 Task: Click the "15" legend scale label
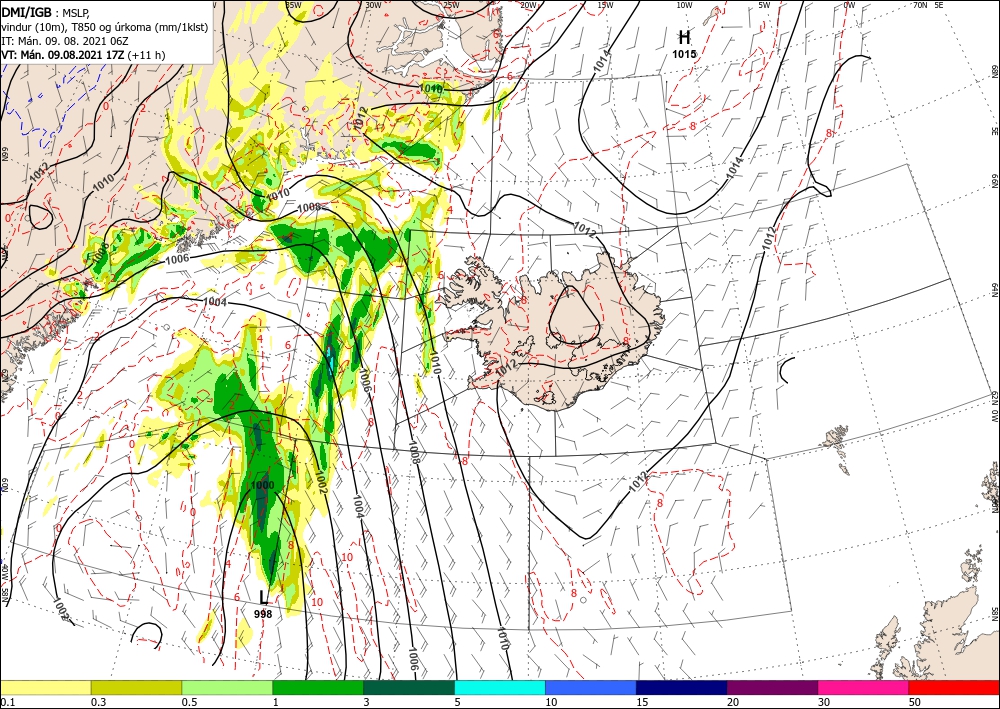point(642,702)
